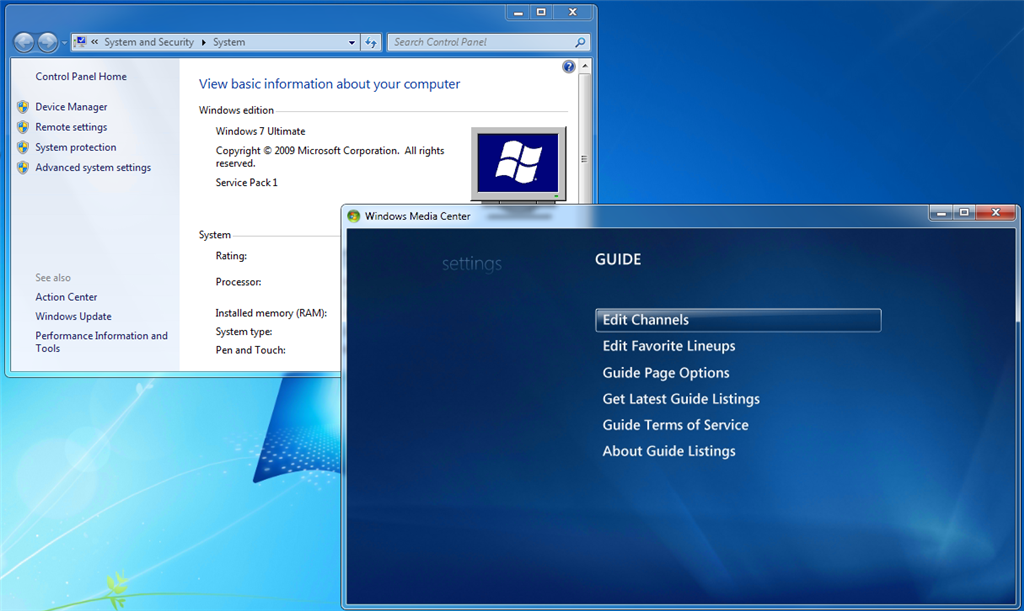
Task: Click the vertical scrollbar thumb in System window
Action: pos(584,138)
